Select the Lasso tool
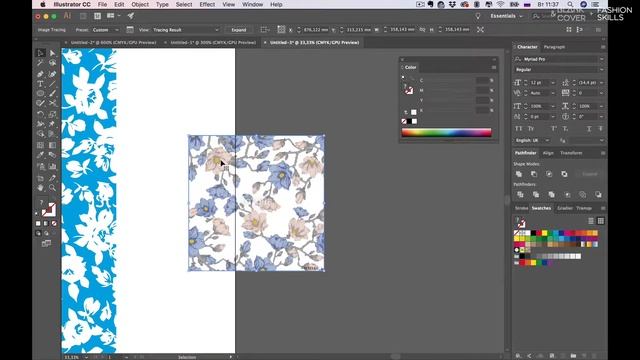This screenshot has height=360, width=640. tap(52, 63)
